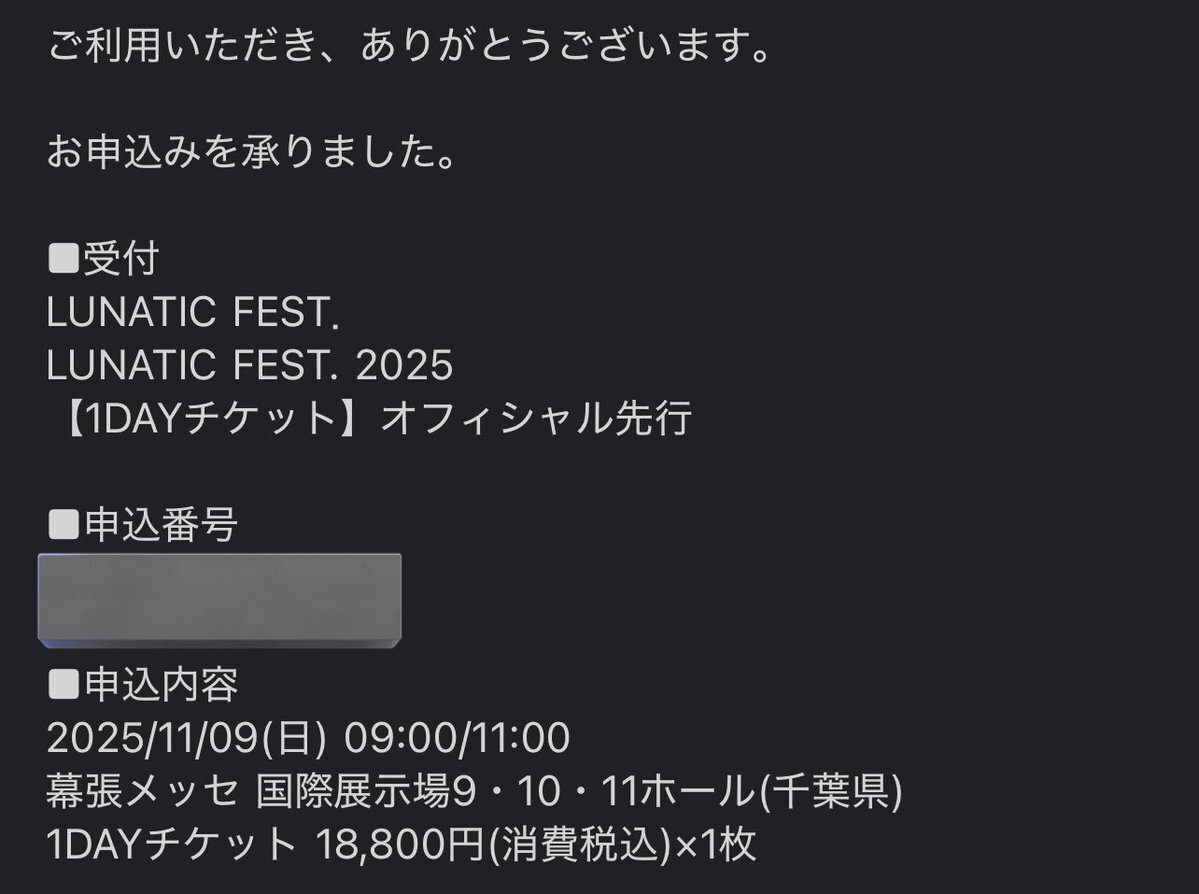Click the square bullet before 申込番号
Viewport: 1199px width, 894px height.
pos(63,525)
